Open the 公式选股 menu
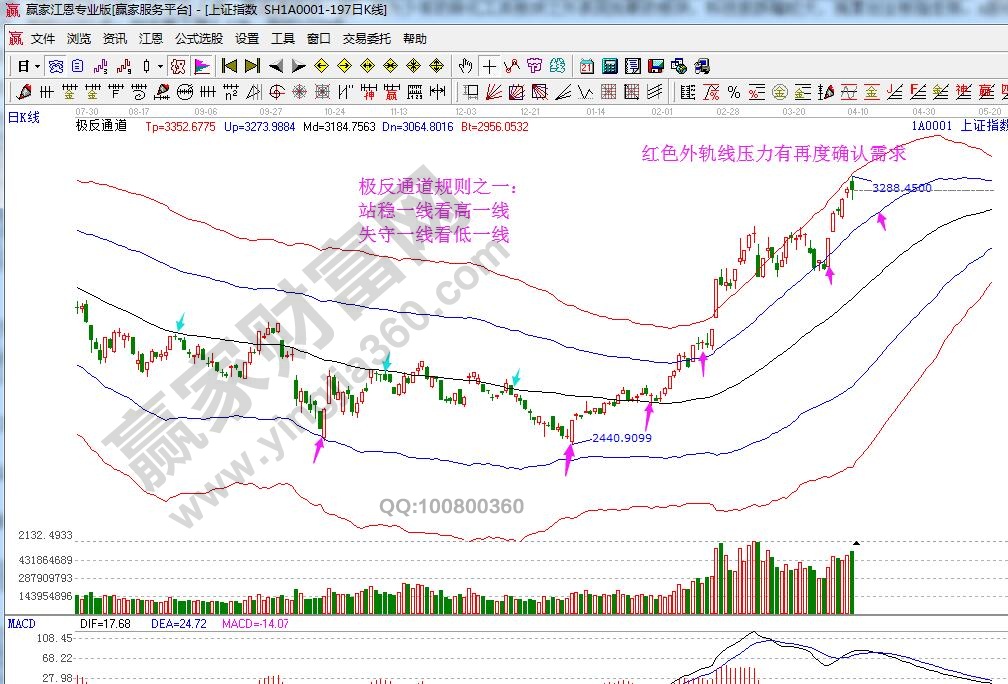 point(199,39)
